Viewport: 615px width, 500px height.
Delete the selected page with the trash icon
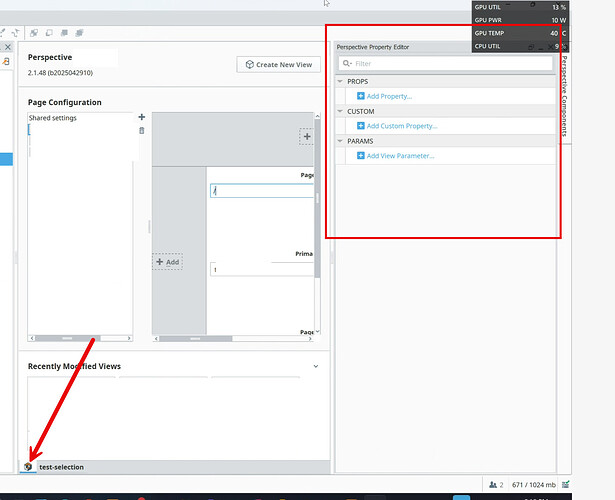pyautogui.click(x=142, y=131)
